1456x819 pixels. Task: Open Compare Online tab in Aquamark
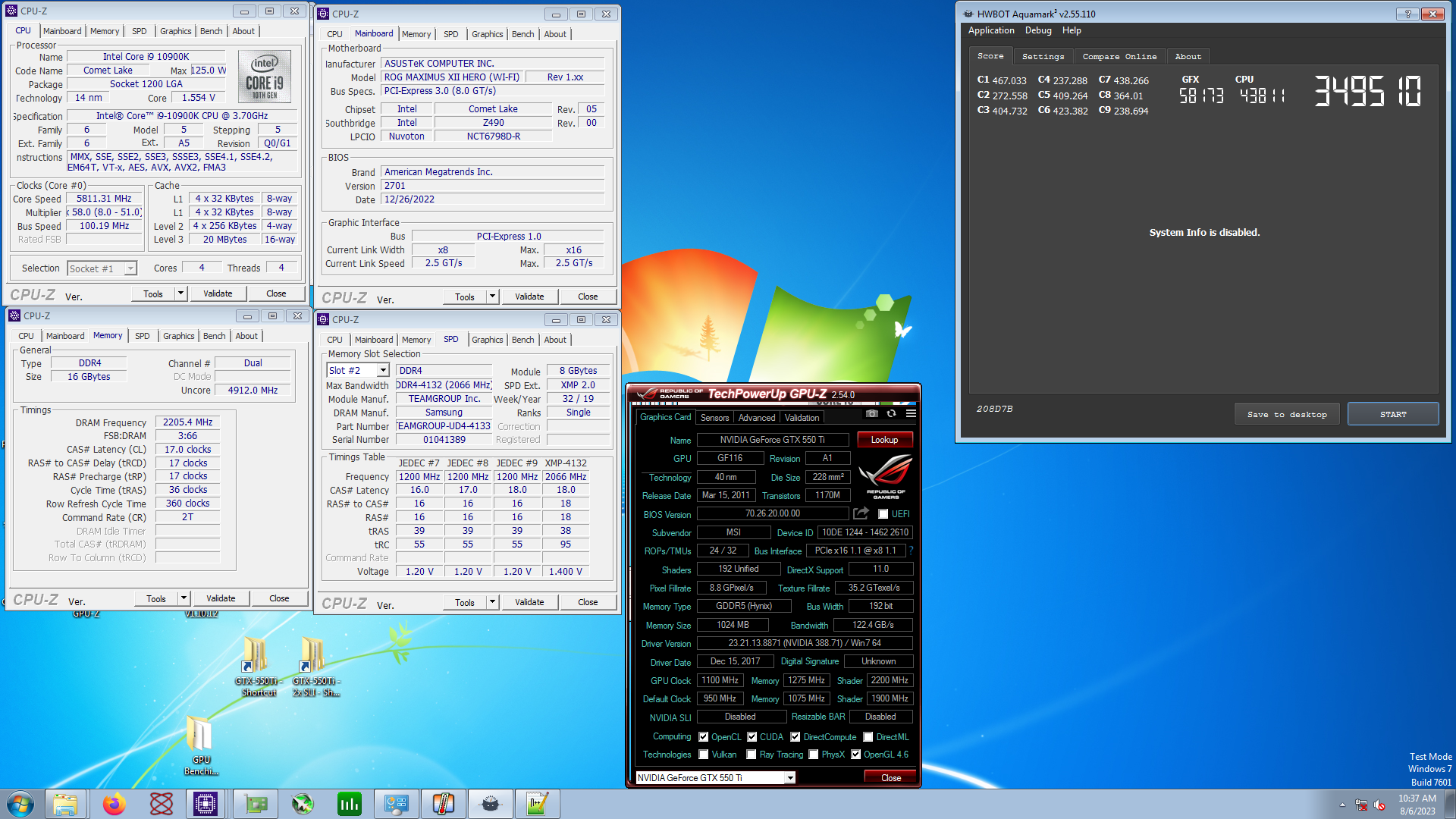pyautogui.click(x=1119, y=56)
